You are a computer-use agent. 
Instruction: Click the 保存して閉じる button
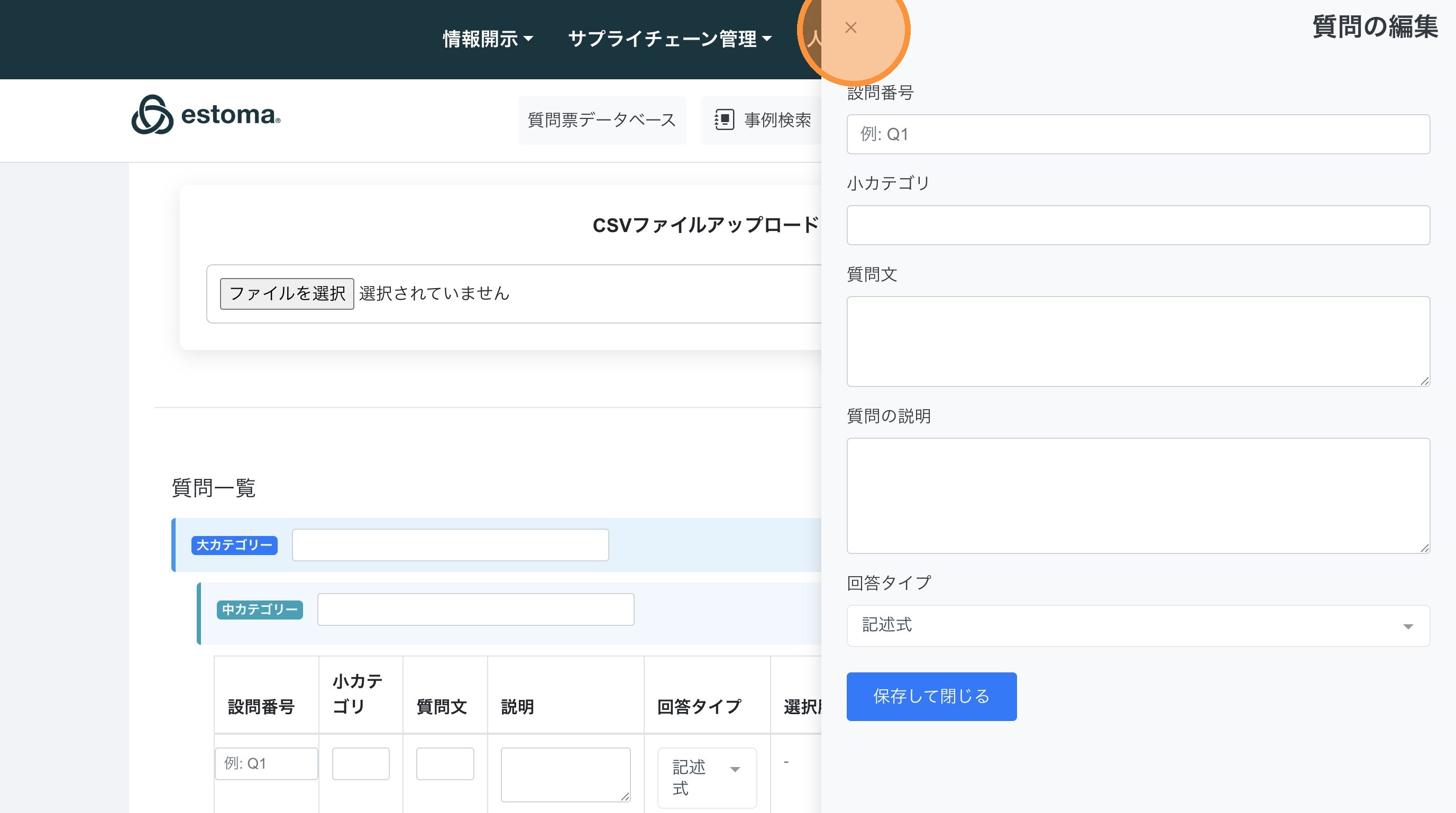(931, 696)
